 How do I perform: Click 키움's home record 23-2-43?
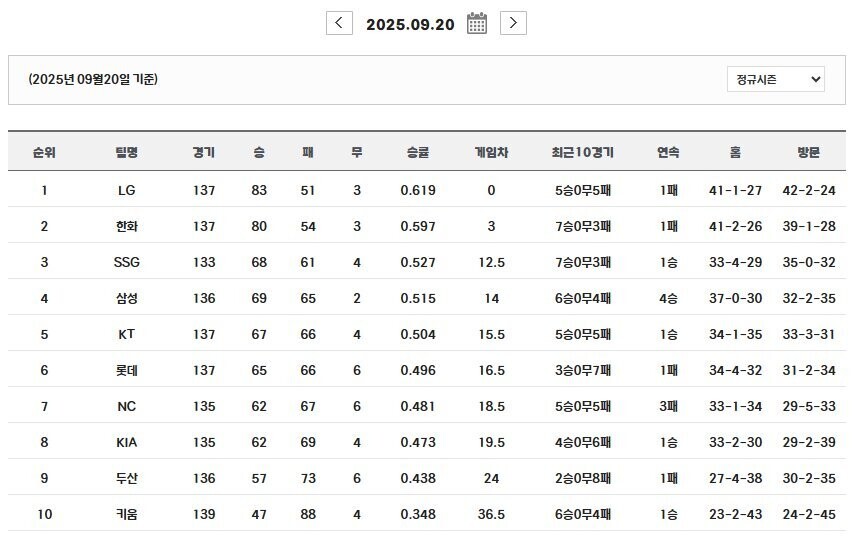coord(735,514)
